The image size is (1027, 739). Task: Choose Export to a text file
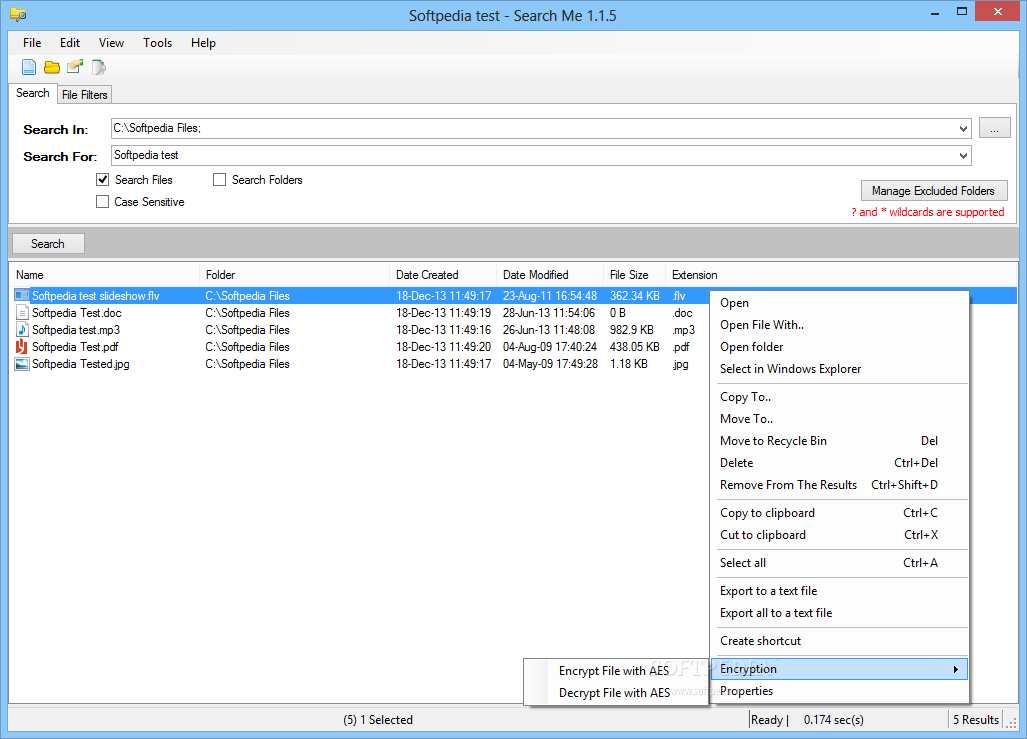pos(839,591)
